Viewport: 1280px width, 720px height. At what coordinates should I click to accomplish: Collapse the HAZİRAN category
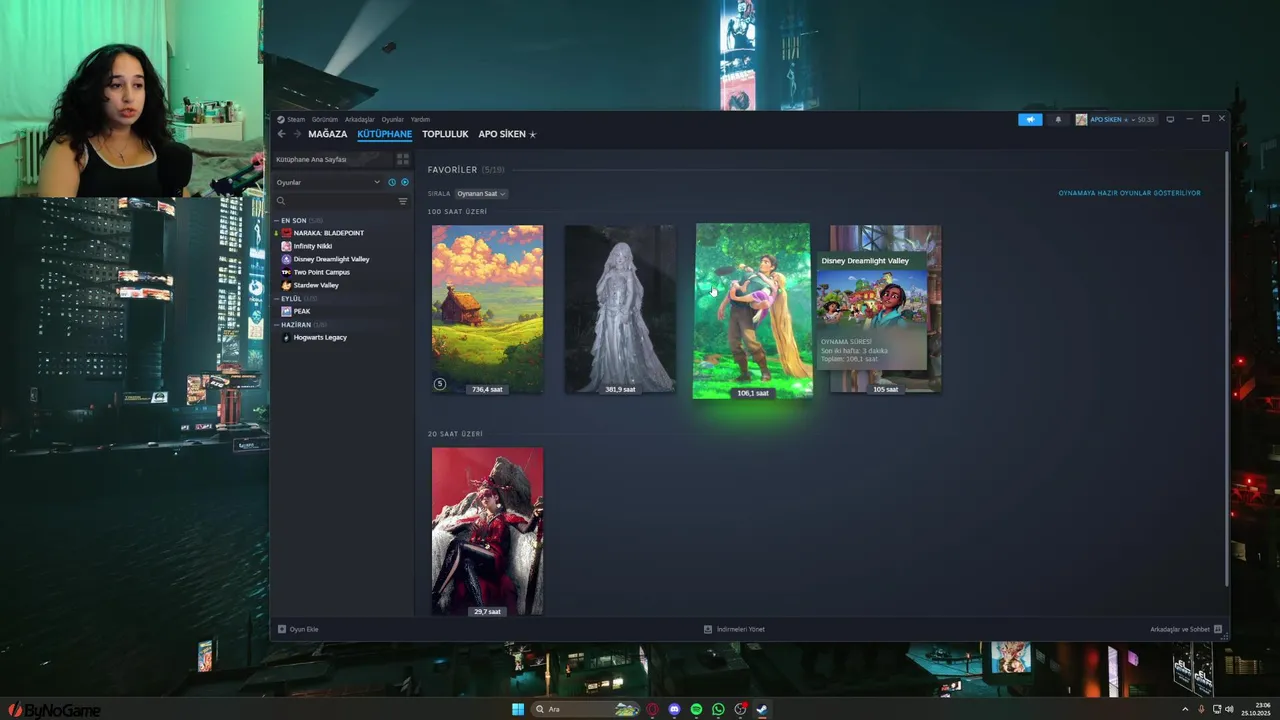(276, 324)
